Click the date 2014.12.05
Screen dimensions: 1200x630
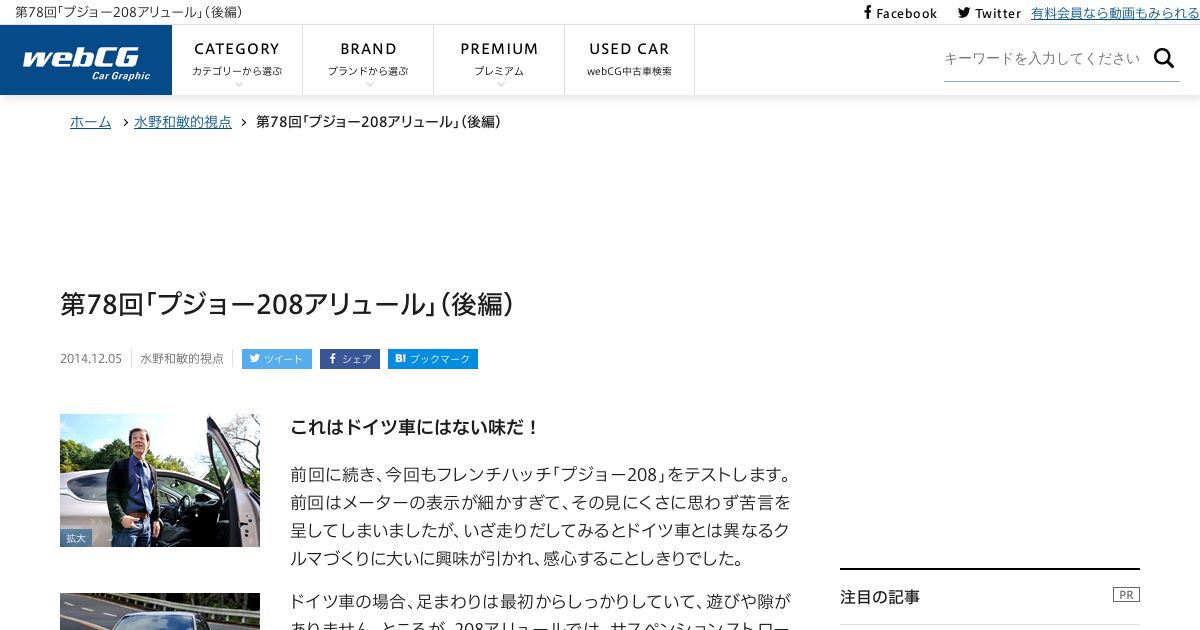[x=91, y=359]
